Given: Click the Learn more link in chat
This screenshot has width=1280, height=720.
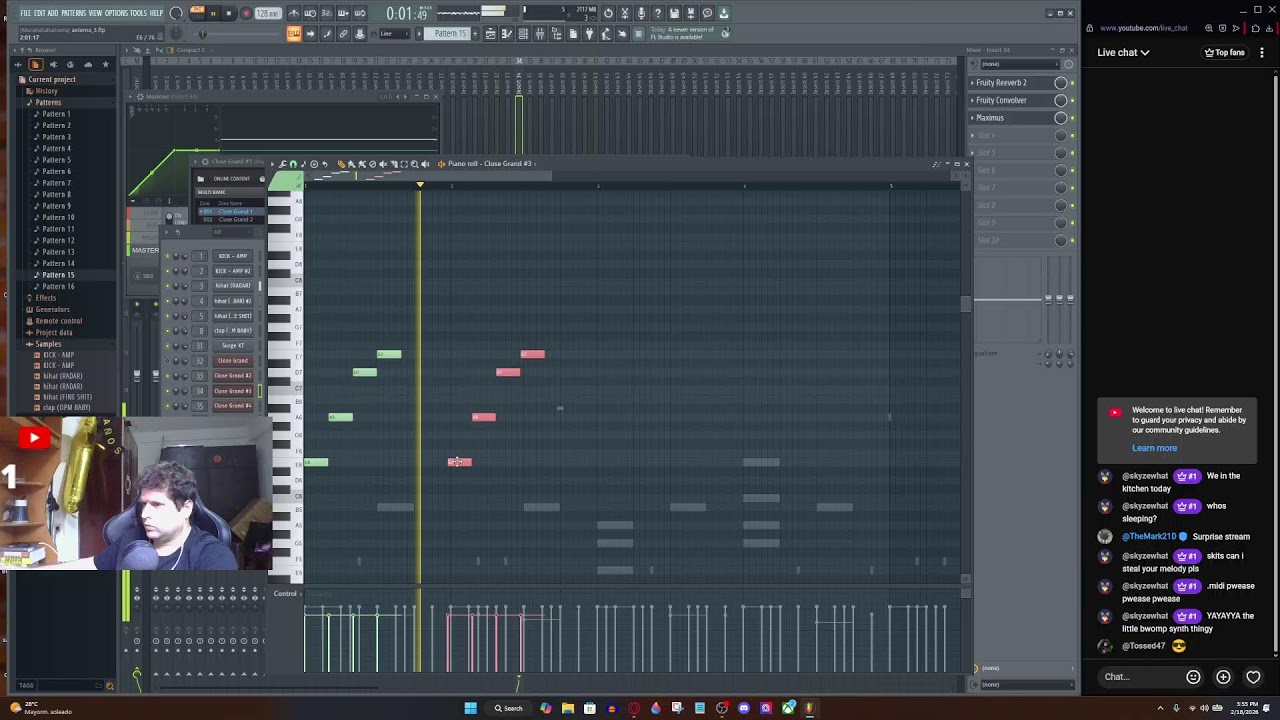Looking at the screenshot, I should click(x=1154, y=448).
